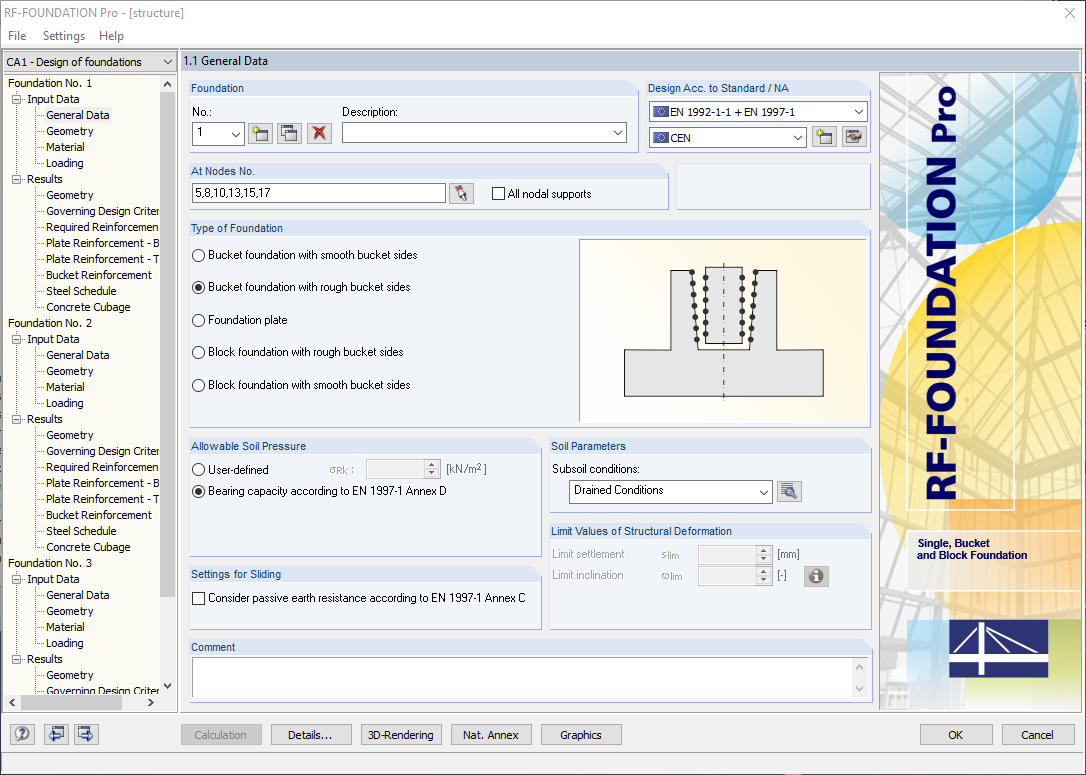
Task: Enable passive earth resistance for sliding
Action: [199, 598]
